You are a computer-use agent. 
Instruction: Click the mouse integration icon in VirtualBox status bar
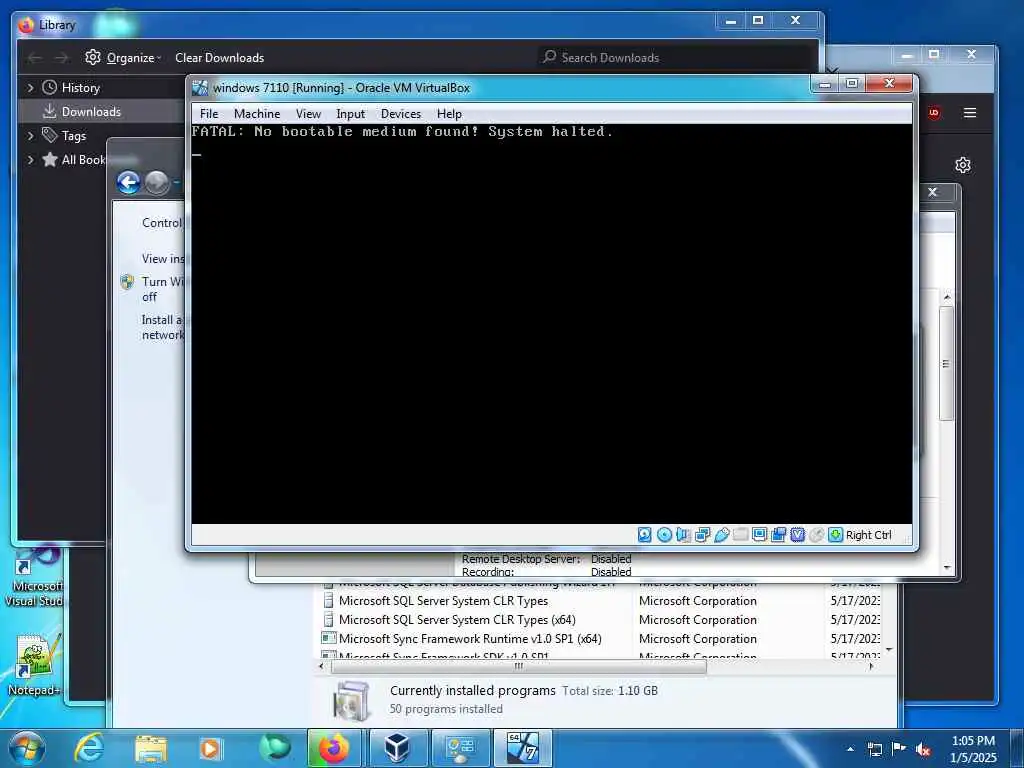(x=816, y=535)
